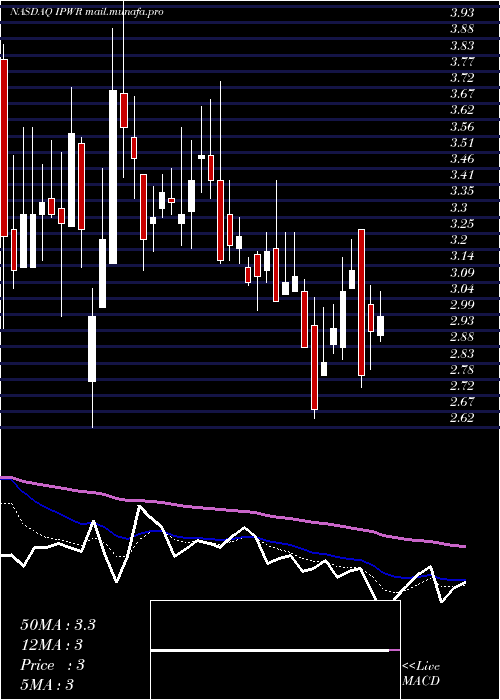Click the 5MA : 3 indicator readout
Viewport: 500px width, 700px height.
click(47, 685)
